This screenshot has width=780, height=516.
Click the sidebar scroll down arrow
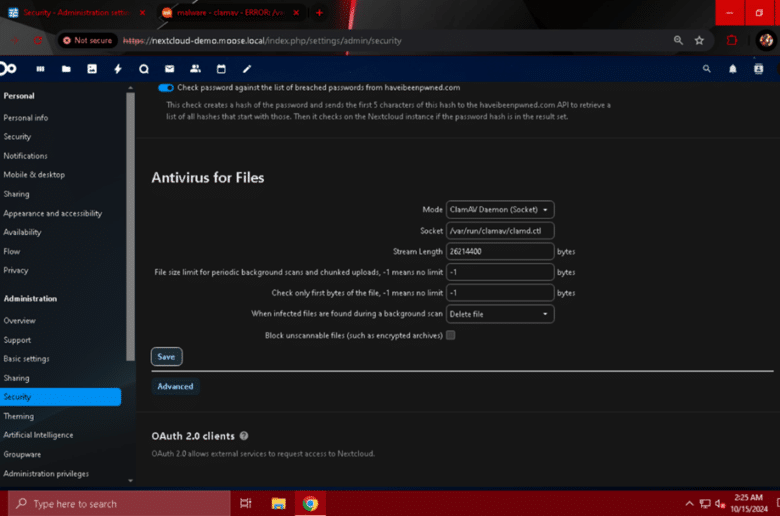click(130, 481)
